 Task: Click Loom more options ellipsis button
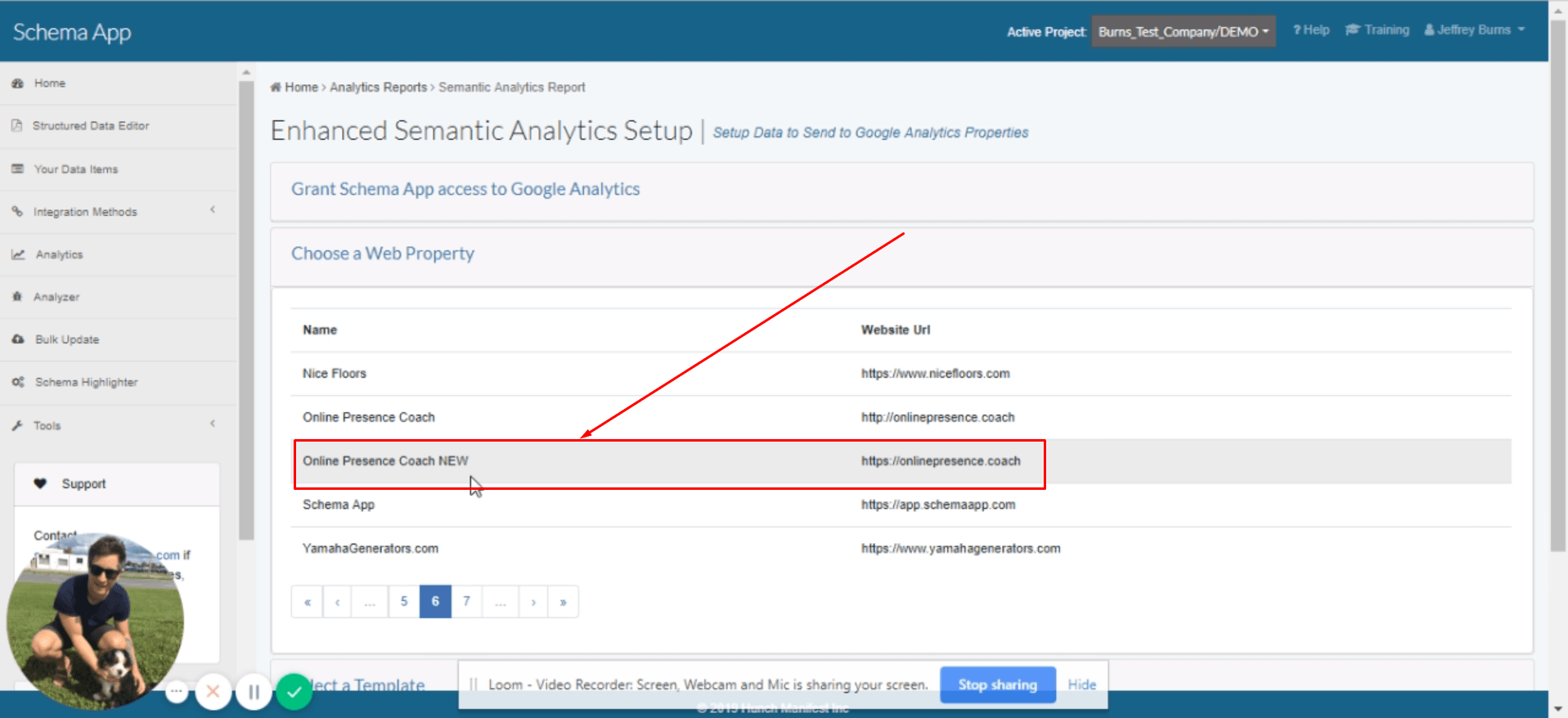177,692
